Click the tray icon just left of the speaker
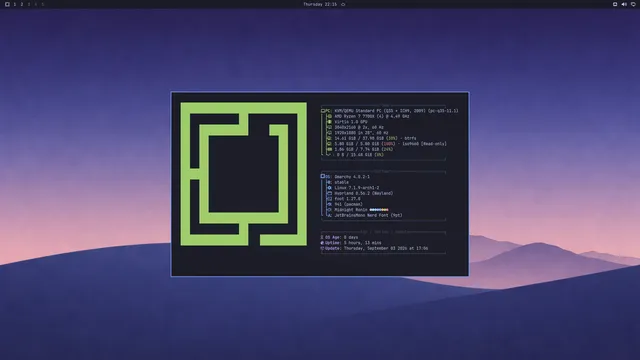Screen dimensions: 640x360 615,4
